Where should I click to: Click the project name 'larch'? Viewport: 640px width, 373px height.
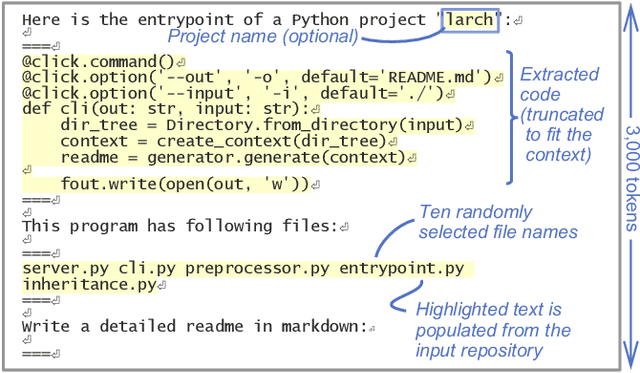point(470,20)
